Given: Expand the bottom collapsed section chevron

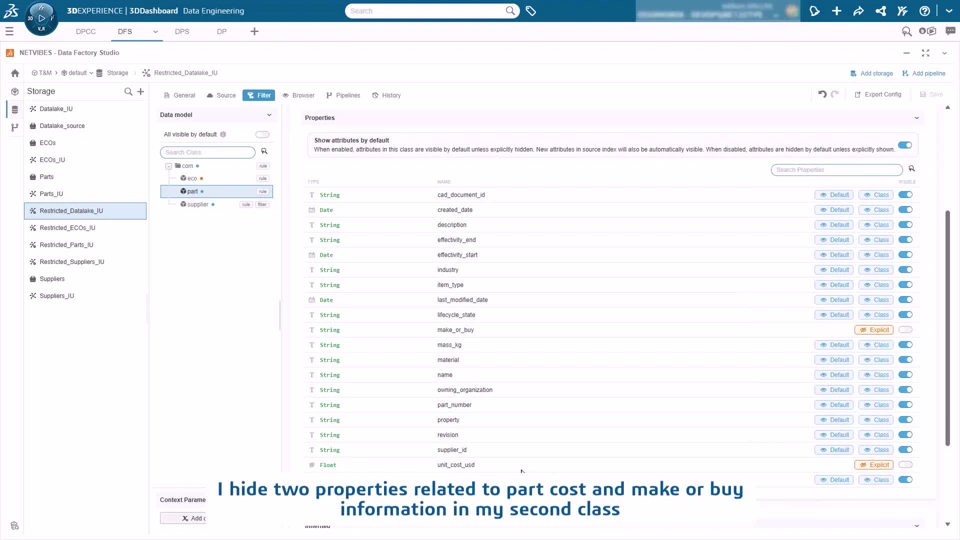Looking at the screenshot, I should (x=917, y=525).
